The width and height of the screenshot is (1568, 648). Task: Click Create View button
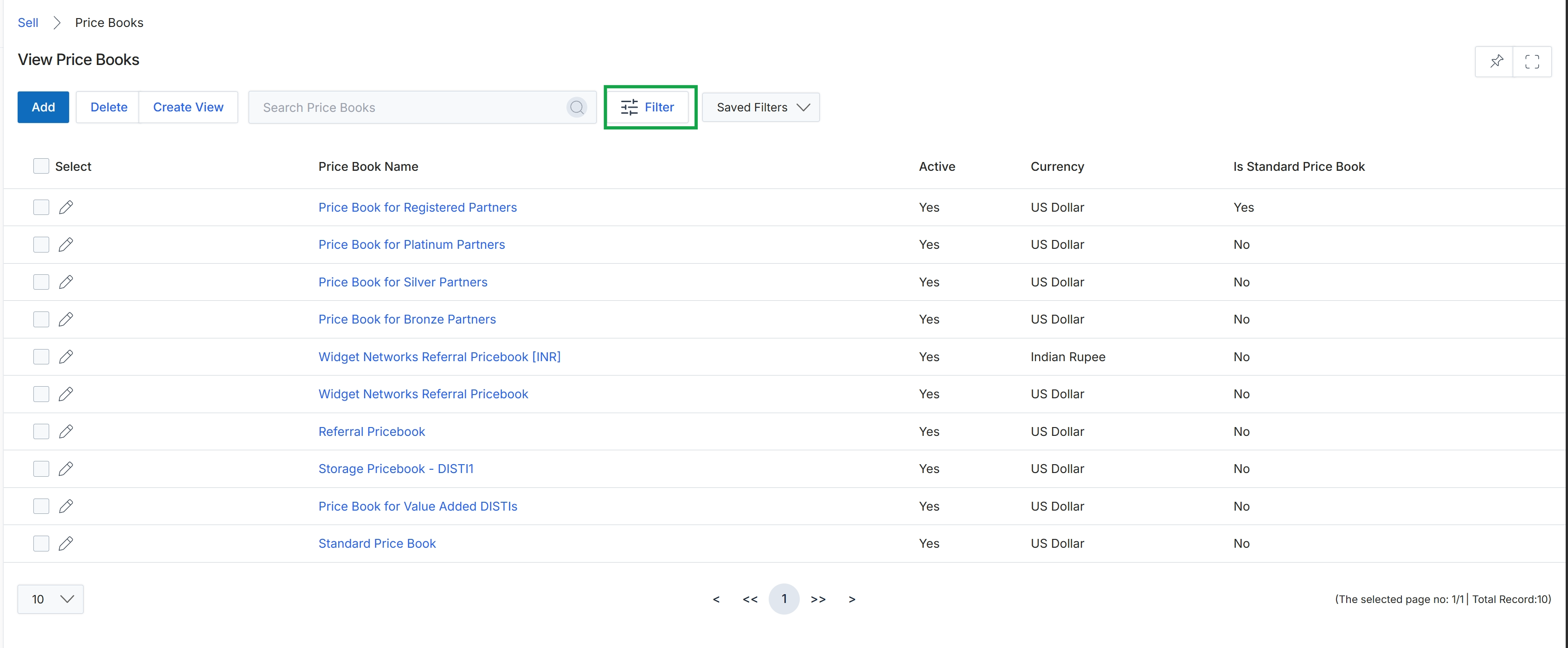coord(188,107)
